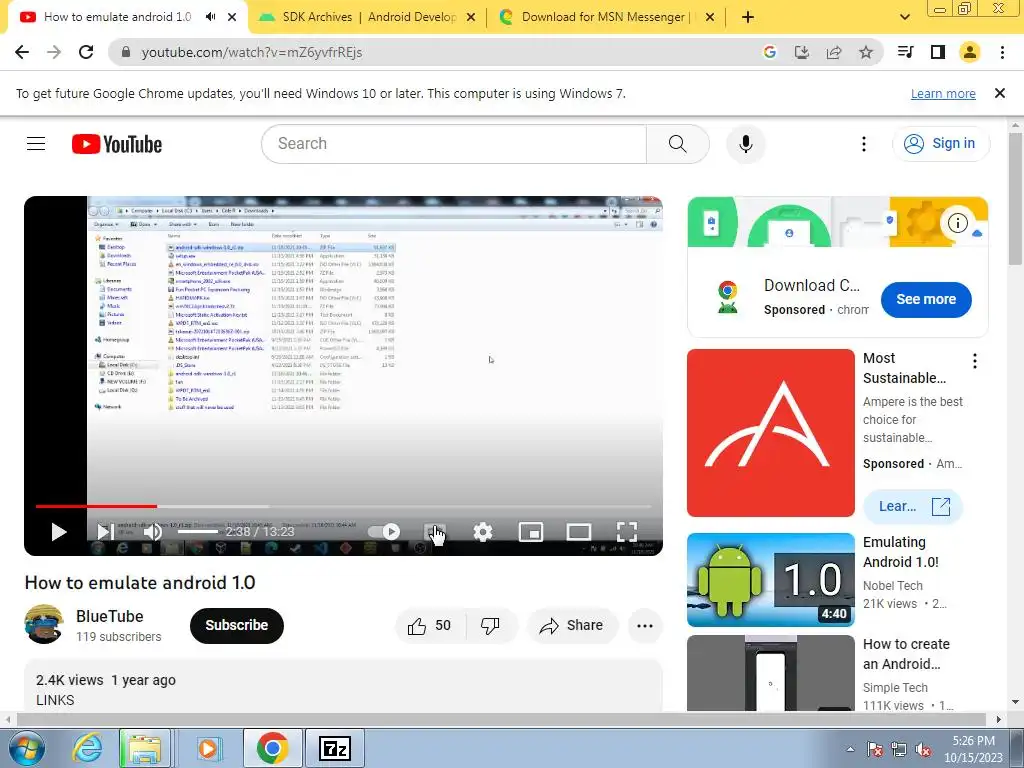
Task: Reload the current page
Action: (86, 52)
